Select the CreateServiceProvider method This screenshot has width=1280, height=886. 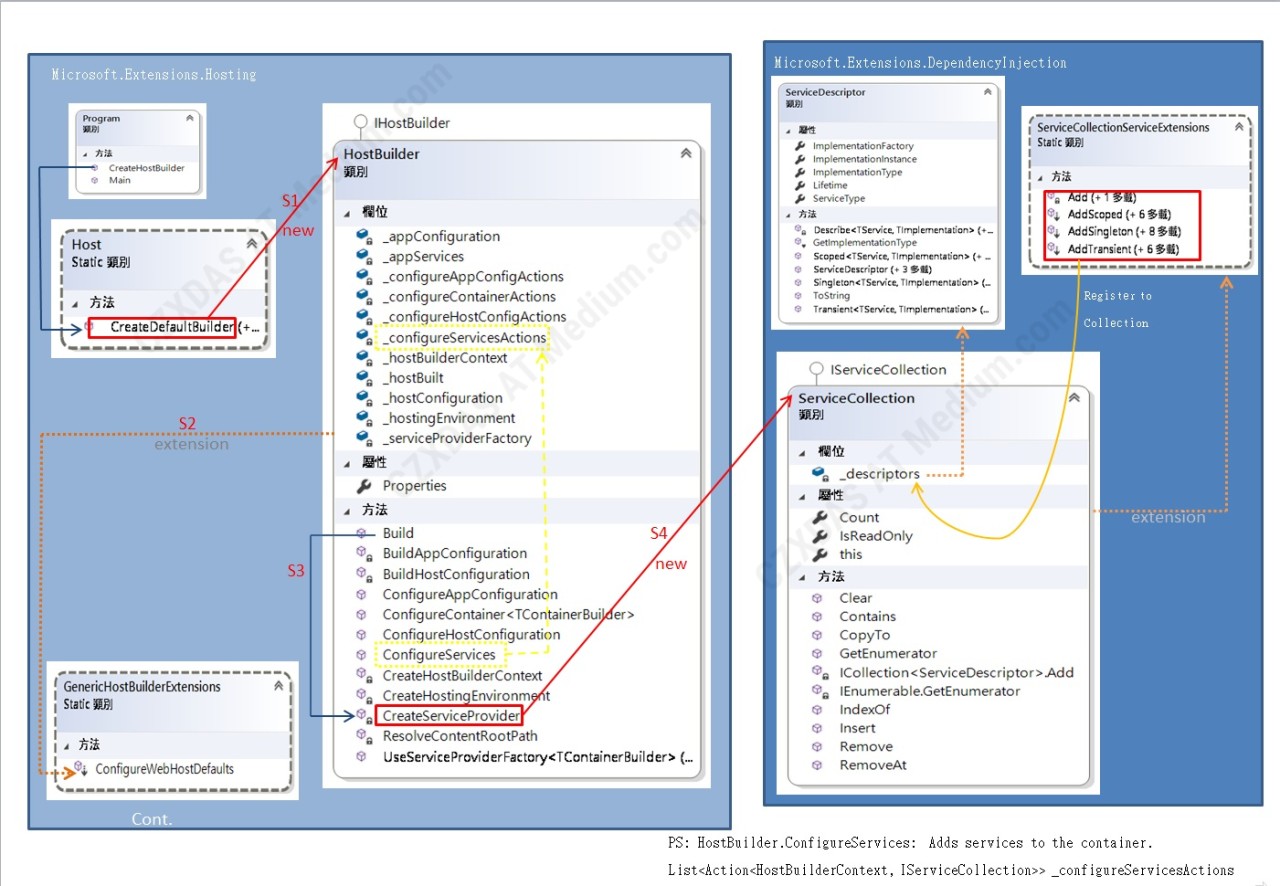tap(451, 716)
